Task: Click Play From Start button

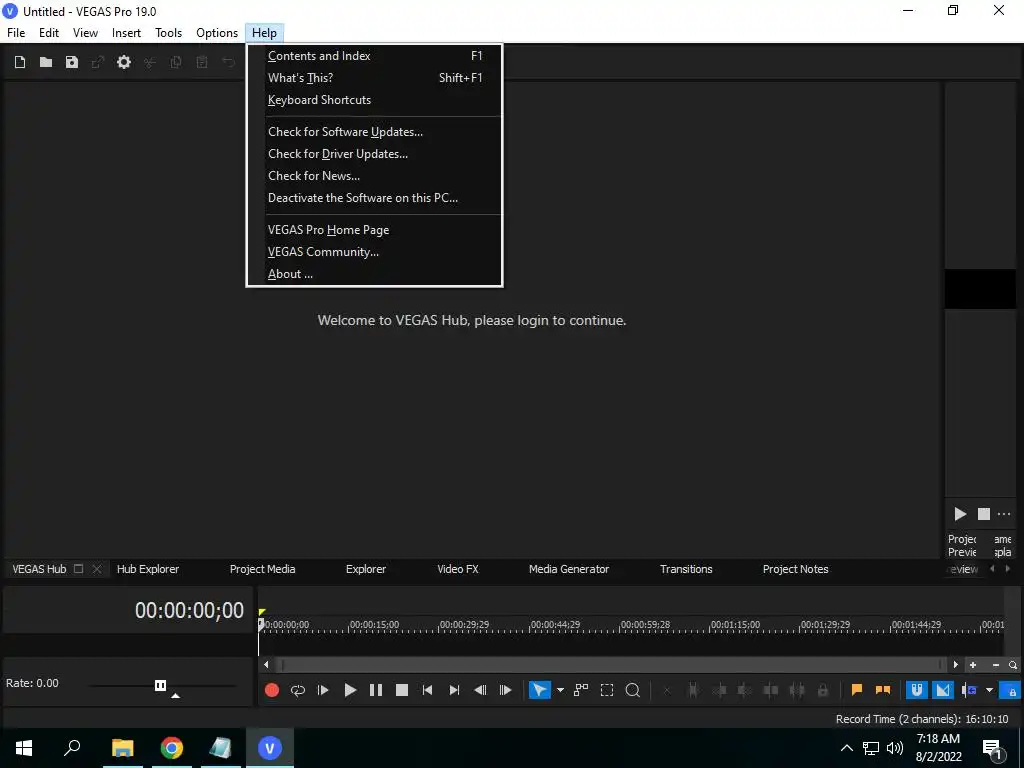Action: (x=323, y=690)
